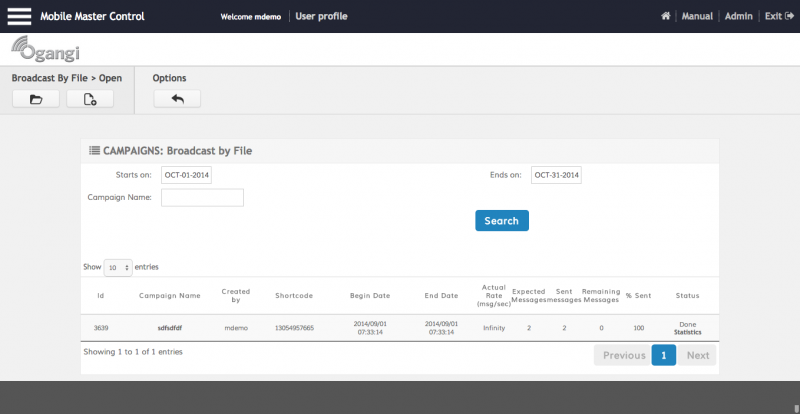Screen dimensions: 800x414
Task: Click the open folder icon button
Action: pyautogui.click(x=37, y=99)
